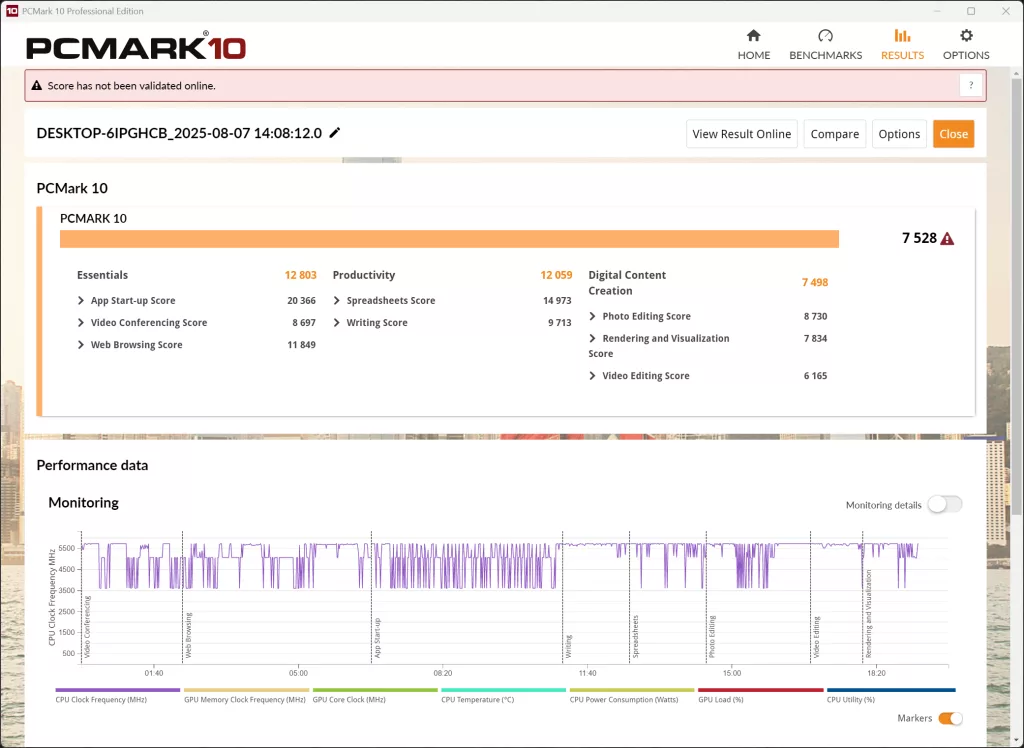
Task: Click the Spreadsheets value 14 973
Action: click(557, 301)
